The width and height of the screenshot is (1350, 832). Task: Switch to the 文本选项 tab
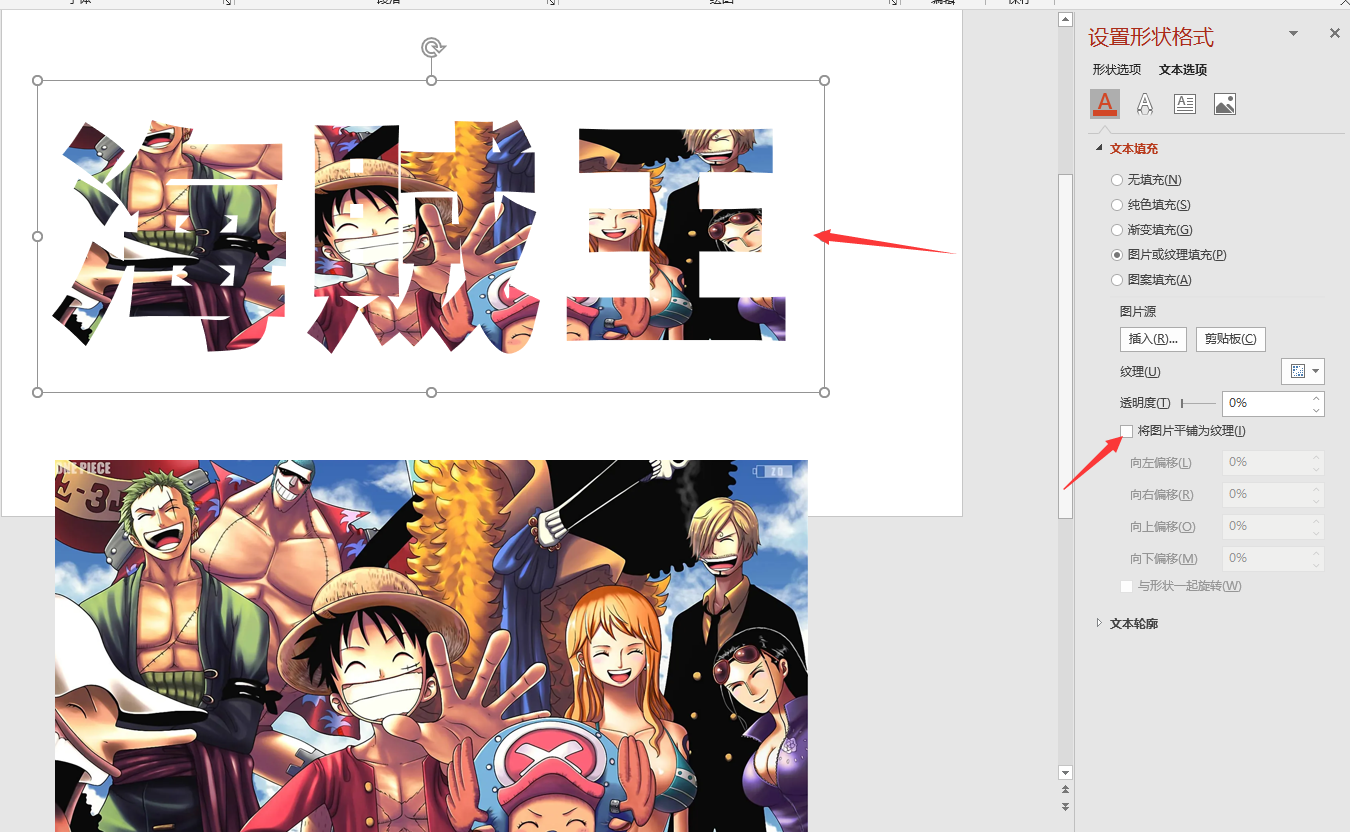click(1183, 70)
